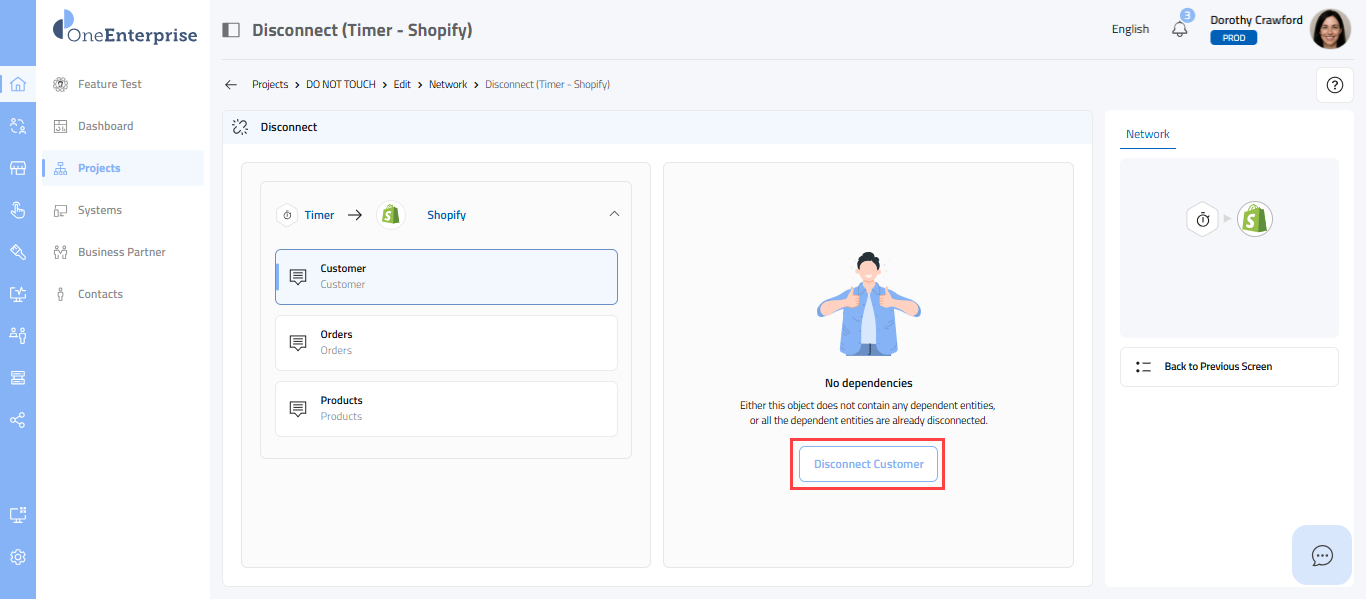Click the Disconnect Customer button

point(868,464)
